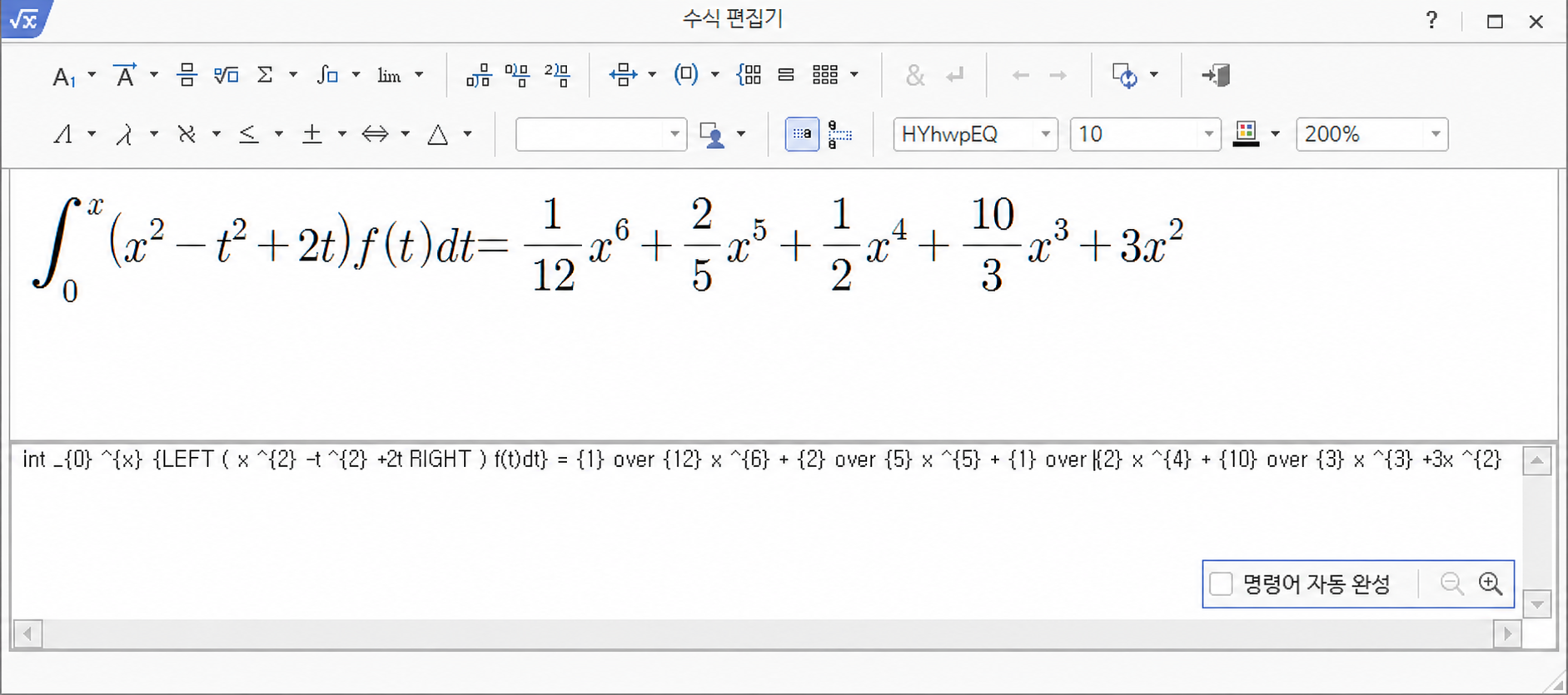Click the third relation template icon
1568x695 pixels.
pyautogui.click(x=557, y=76)
